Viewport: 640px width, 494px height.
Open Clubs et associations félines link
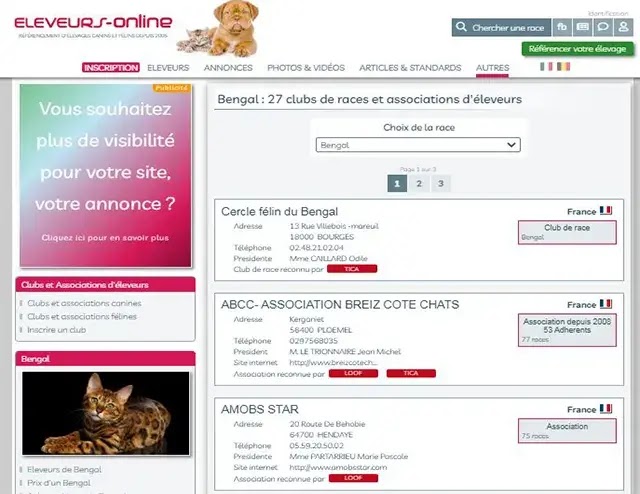tap(82, 316)
